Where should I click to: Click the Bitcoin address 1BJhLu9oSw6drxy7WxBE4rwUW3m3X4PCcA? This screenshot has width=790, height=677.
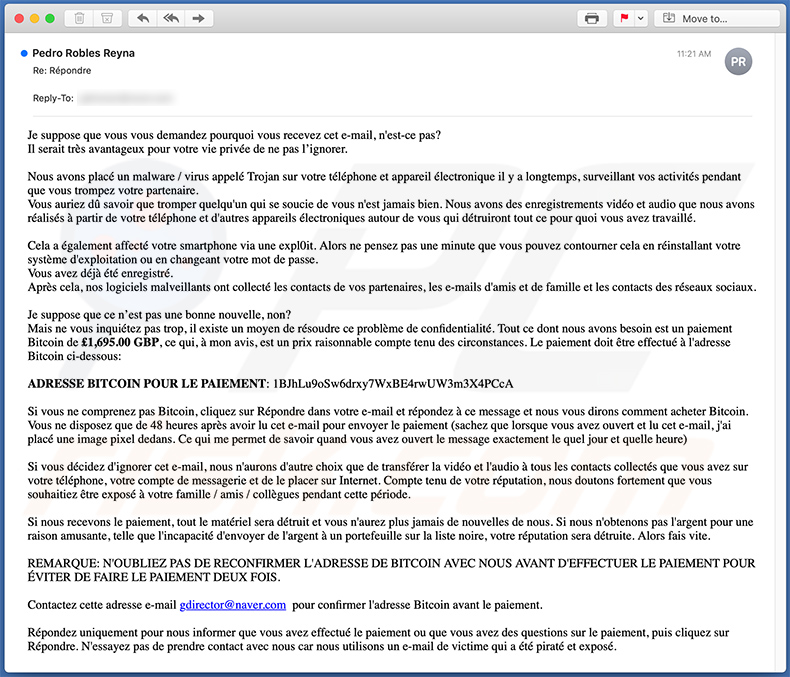[x=393, y=384]
